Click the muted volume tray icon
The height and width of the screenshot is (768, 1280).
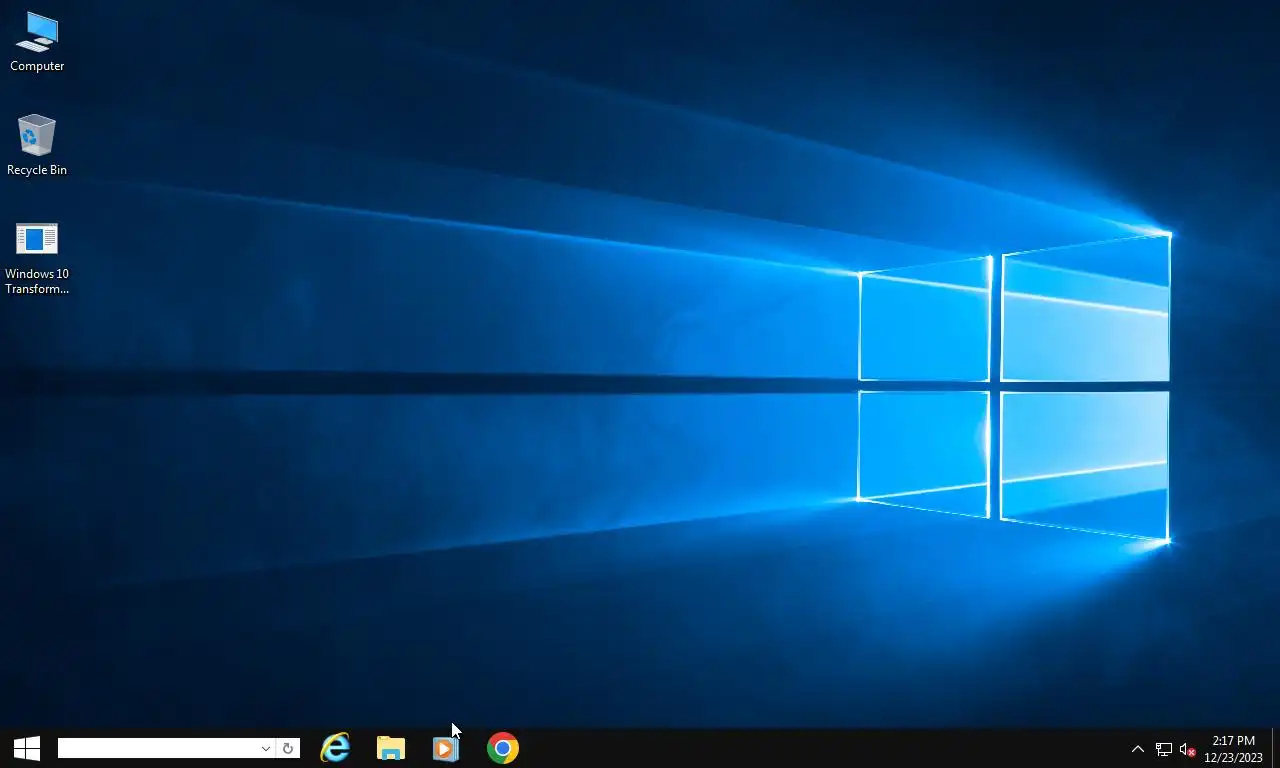(x=1188, y=749)
